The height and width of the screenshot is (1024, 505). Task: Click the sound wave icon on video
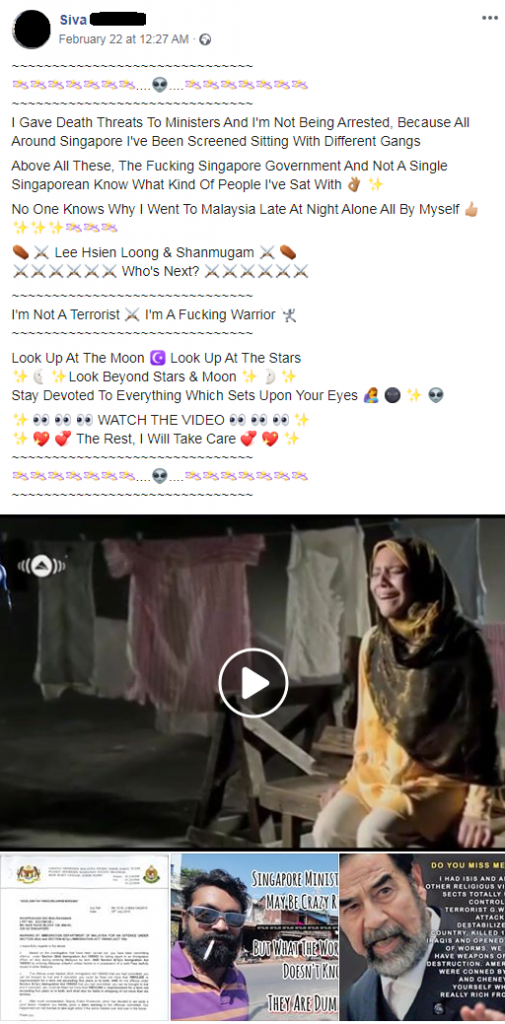click(41, 565)
